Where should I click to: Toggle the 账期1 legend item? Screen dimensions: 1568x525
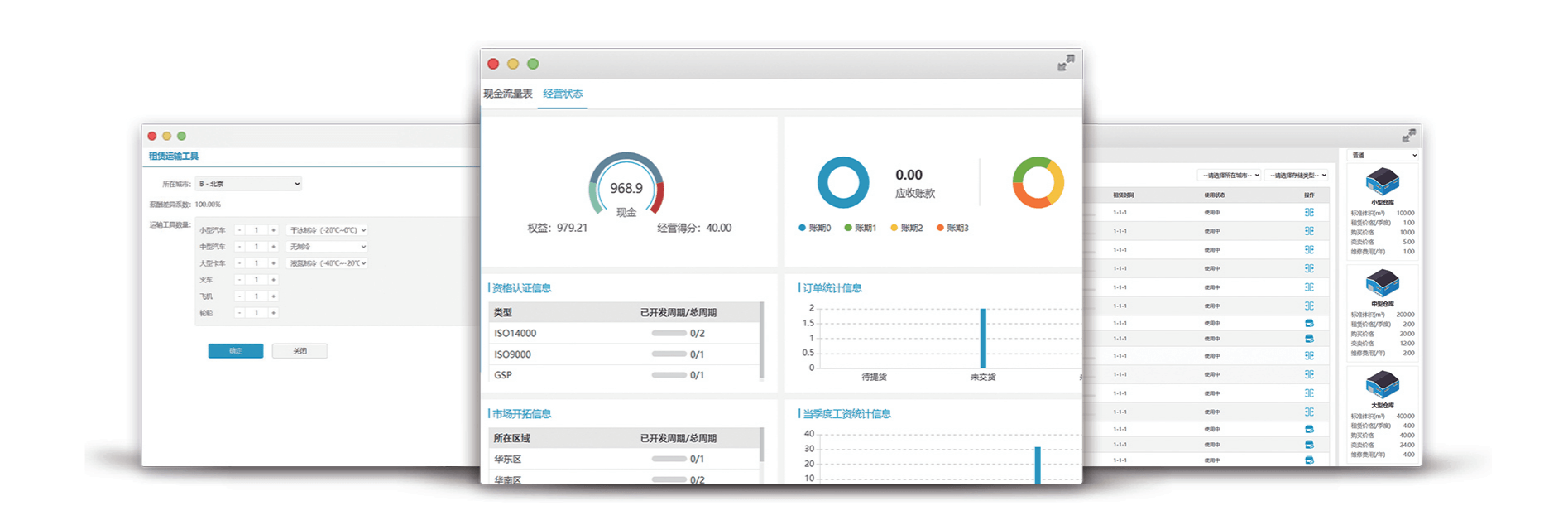pos(861,228)
